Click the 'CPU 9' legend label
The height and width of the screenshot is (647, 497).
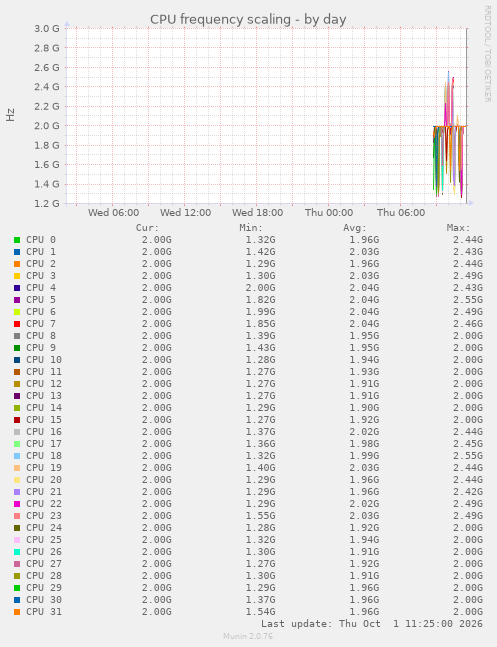tap(41, 348)
